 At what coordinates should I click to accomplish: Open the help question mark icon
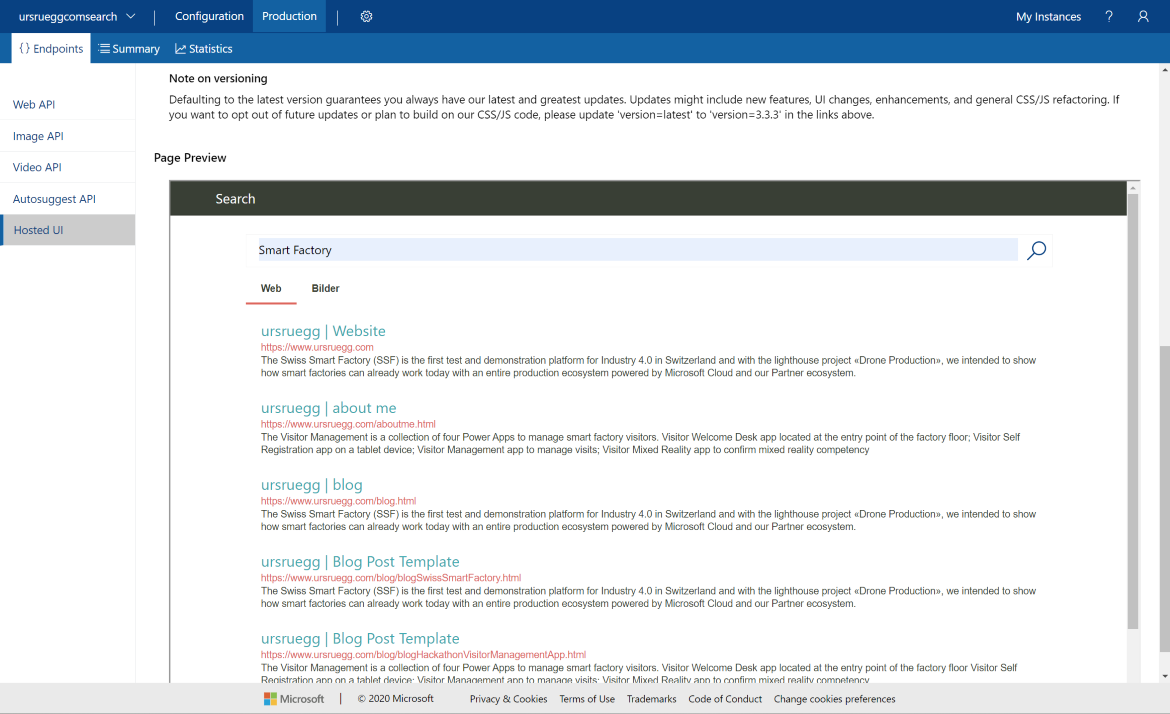(1109, 16)
